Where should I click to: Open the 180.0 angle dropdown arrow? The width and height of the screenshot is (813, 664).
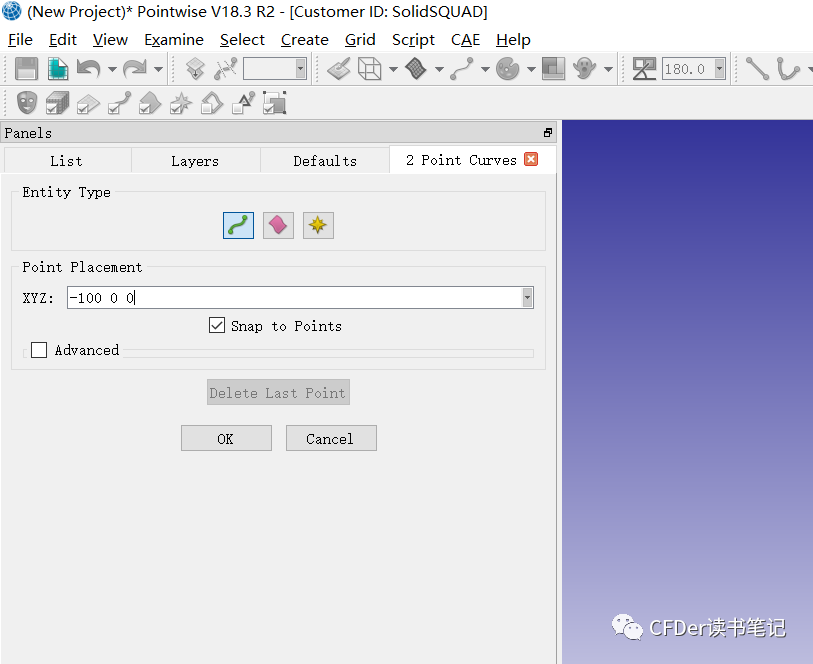[x=720, y=69]
